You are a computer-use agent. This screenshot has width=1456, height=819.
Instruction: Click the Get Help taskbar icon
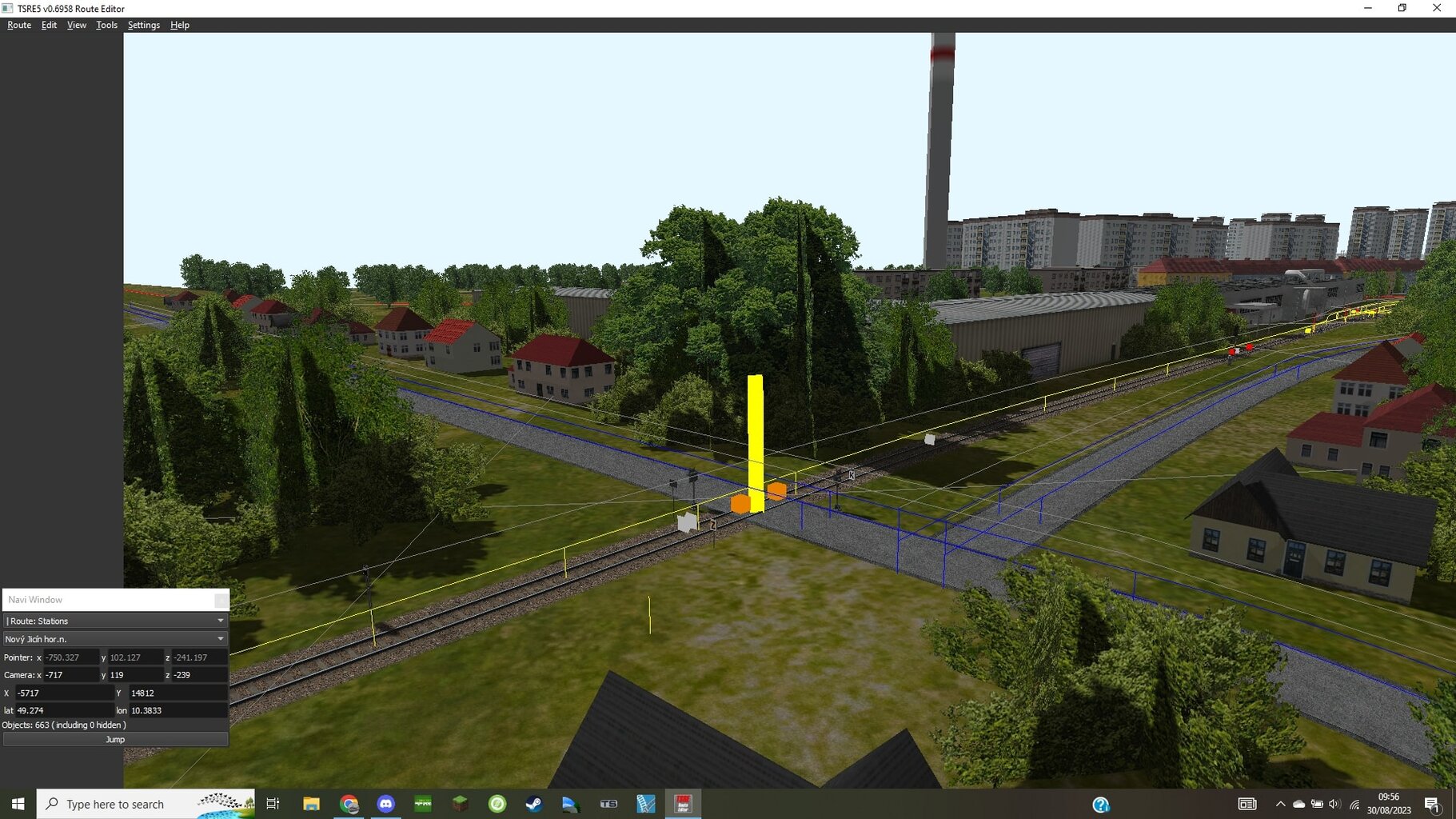[1101, 805]
